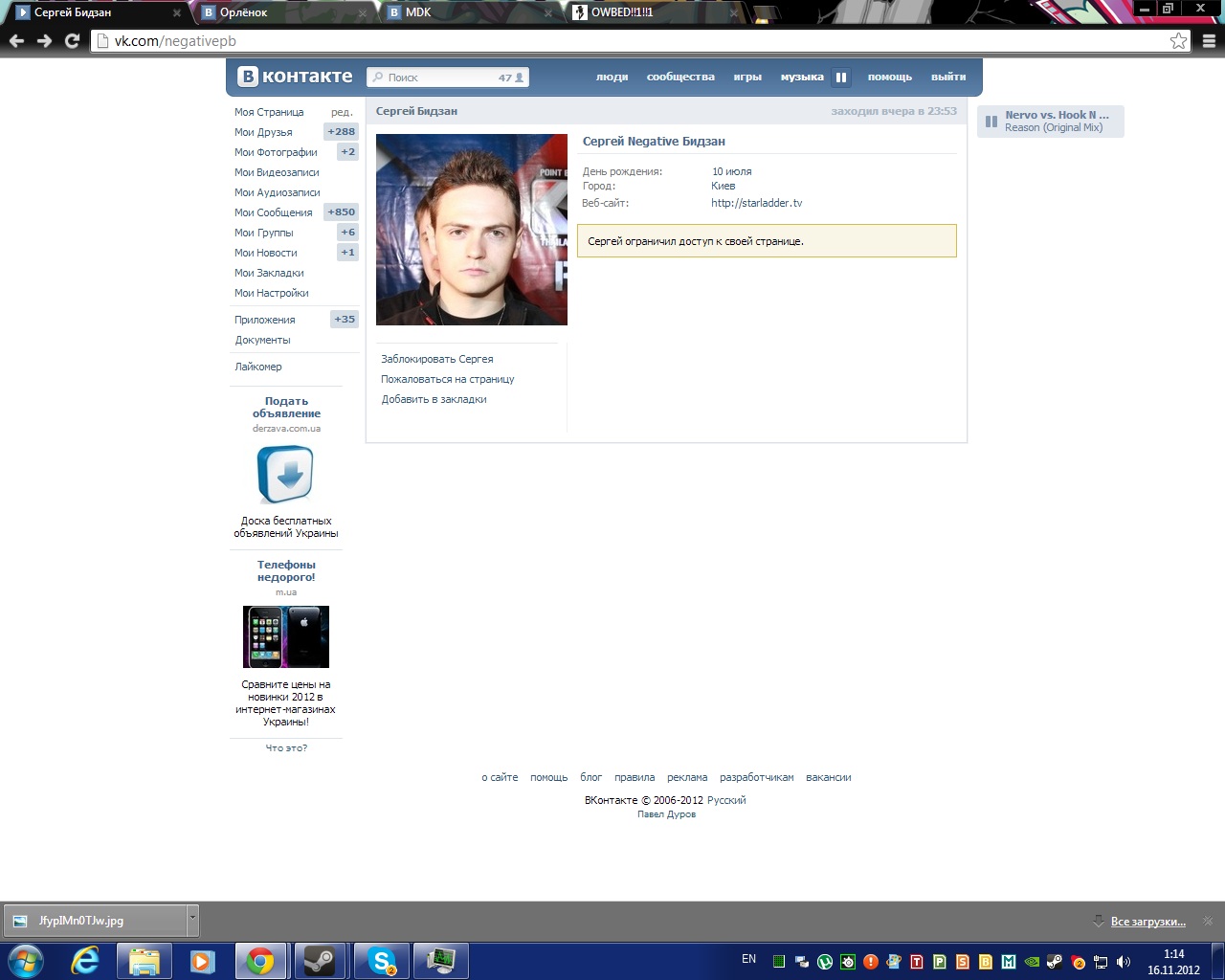
Task: Bookmark this page with star icon
Action: tap(1178, 41)
